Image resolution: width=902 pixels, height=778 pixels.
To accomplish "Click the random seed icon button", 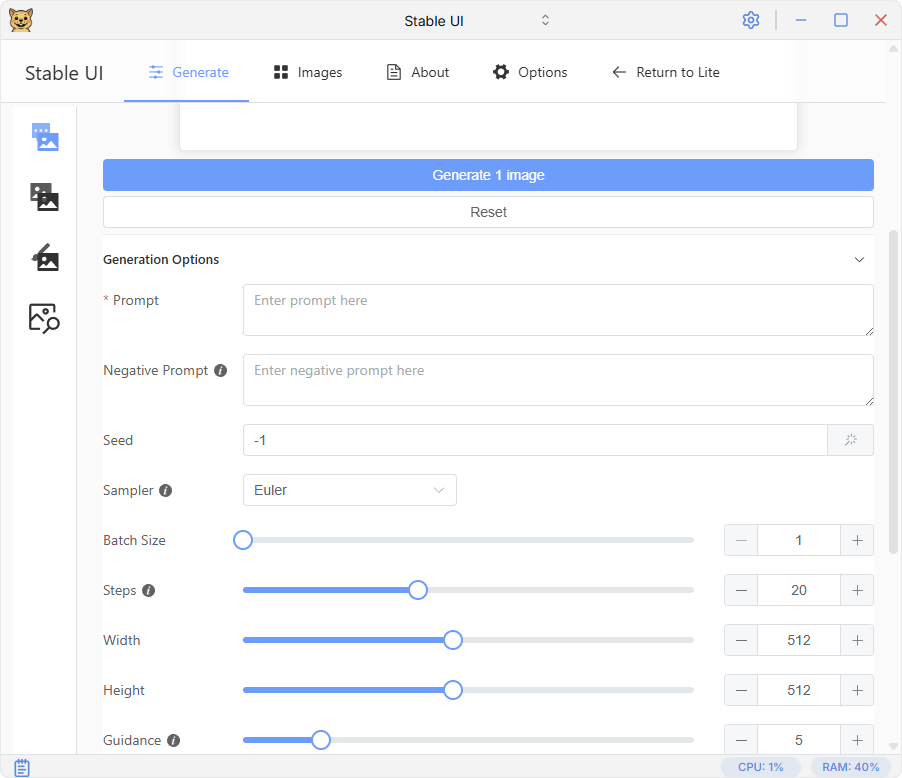I will 850,440.
